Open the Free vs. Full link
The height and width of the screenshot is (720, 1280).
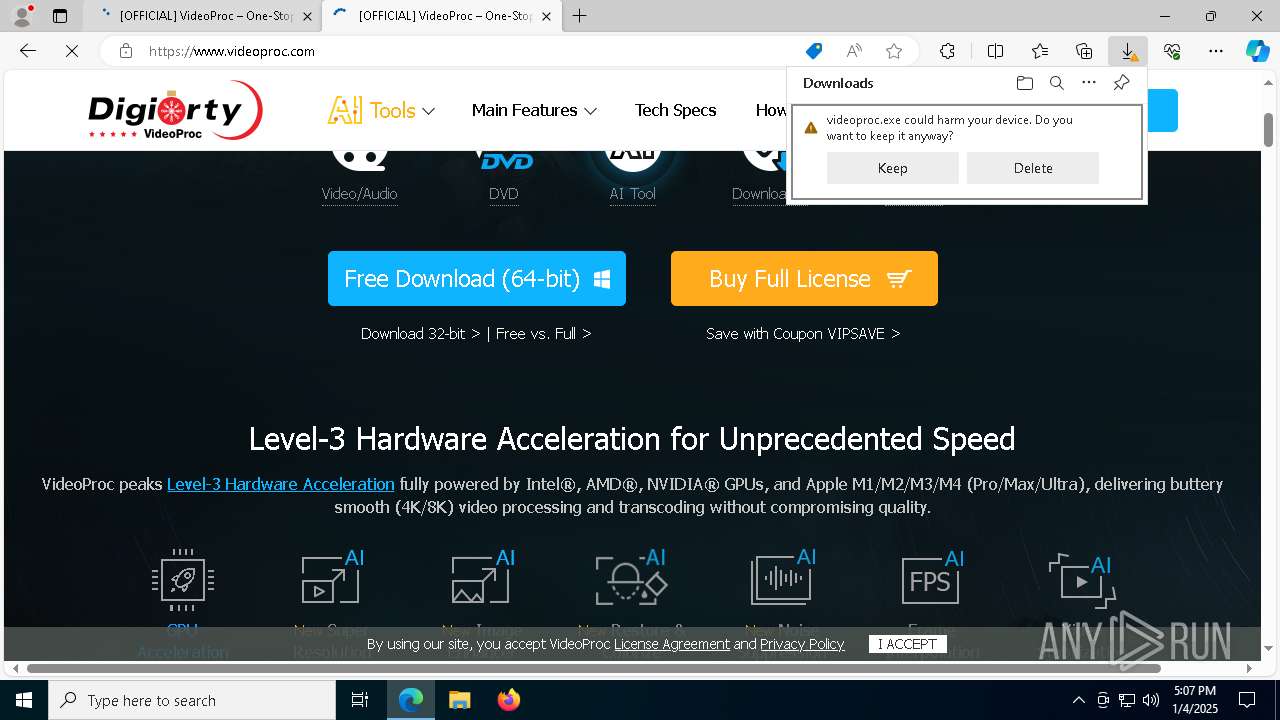pyautogui.click(x=543, y=334)
